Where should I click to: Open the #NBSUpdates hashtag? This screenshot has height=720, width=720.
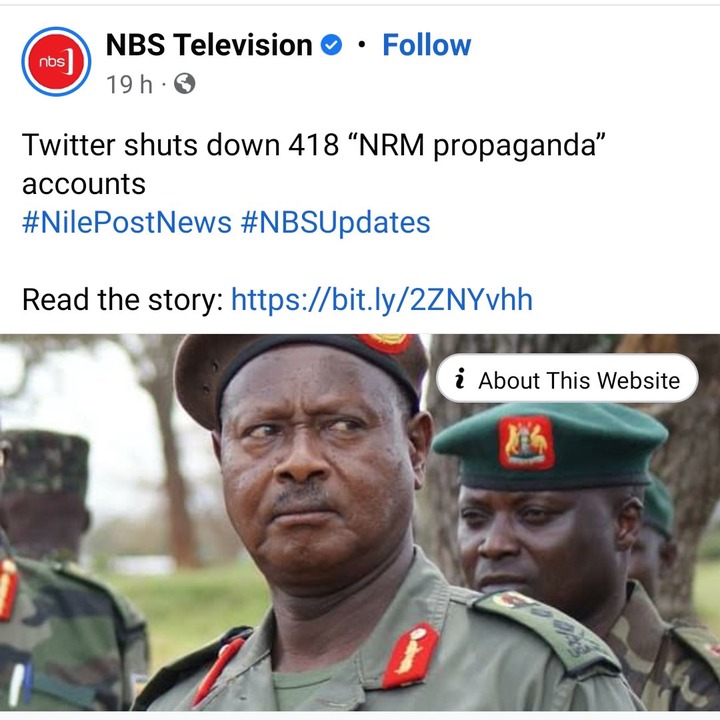coord(335,223)
